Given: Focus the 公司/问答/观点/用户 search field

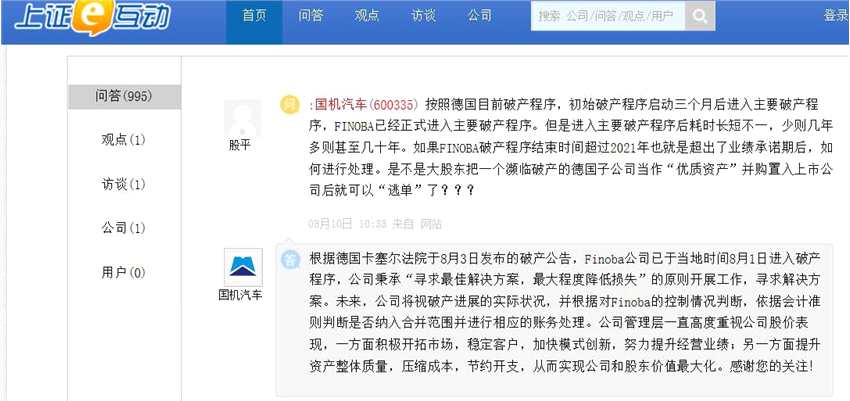Looking at the screenshot, I should pyautogui.click(x=608, y=17).
